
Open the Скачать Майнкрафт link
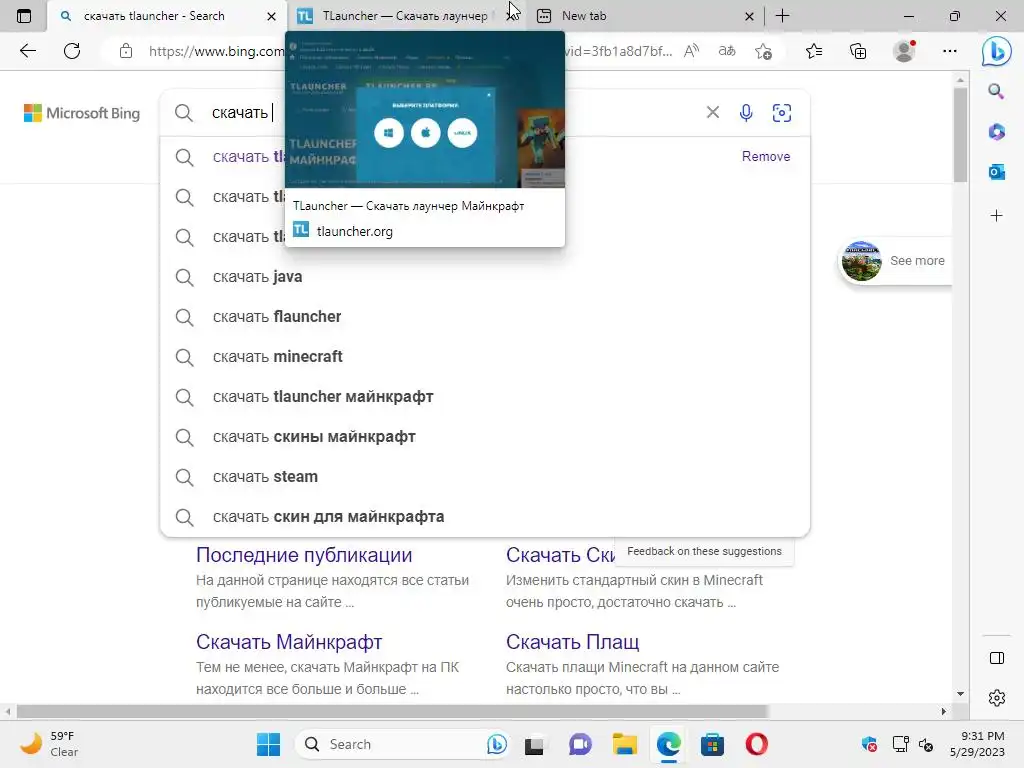pos(289,642)
